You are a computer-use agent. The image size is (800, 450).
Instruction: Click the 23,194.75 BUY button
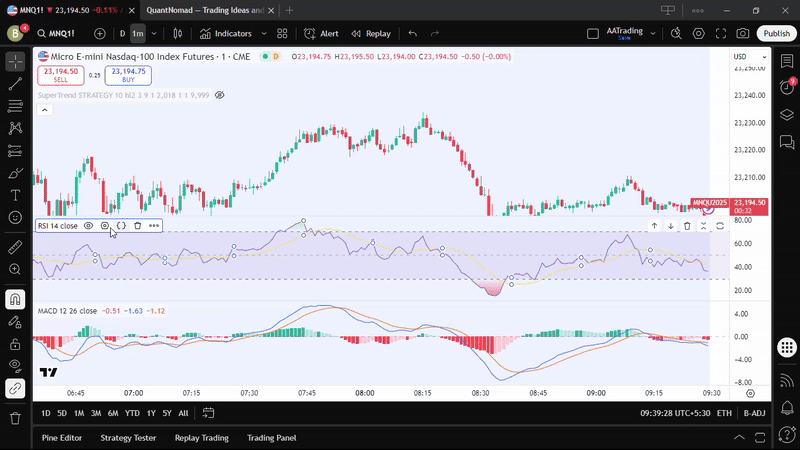(128, 76)
